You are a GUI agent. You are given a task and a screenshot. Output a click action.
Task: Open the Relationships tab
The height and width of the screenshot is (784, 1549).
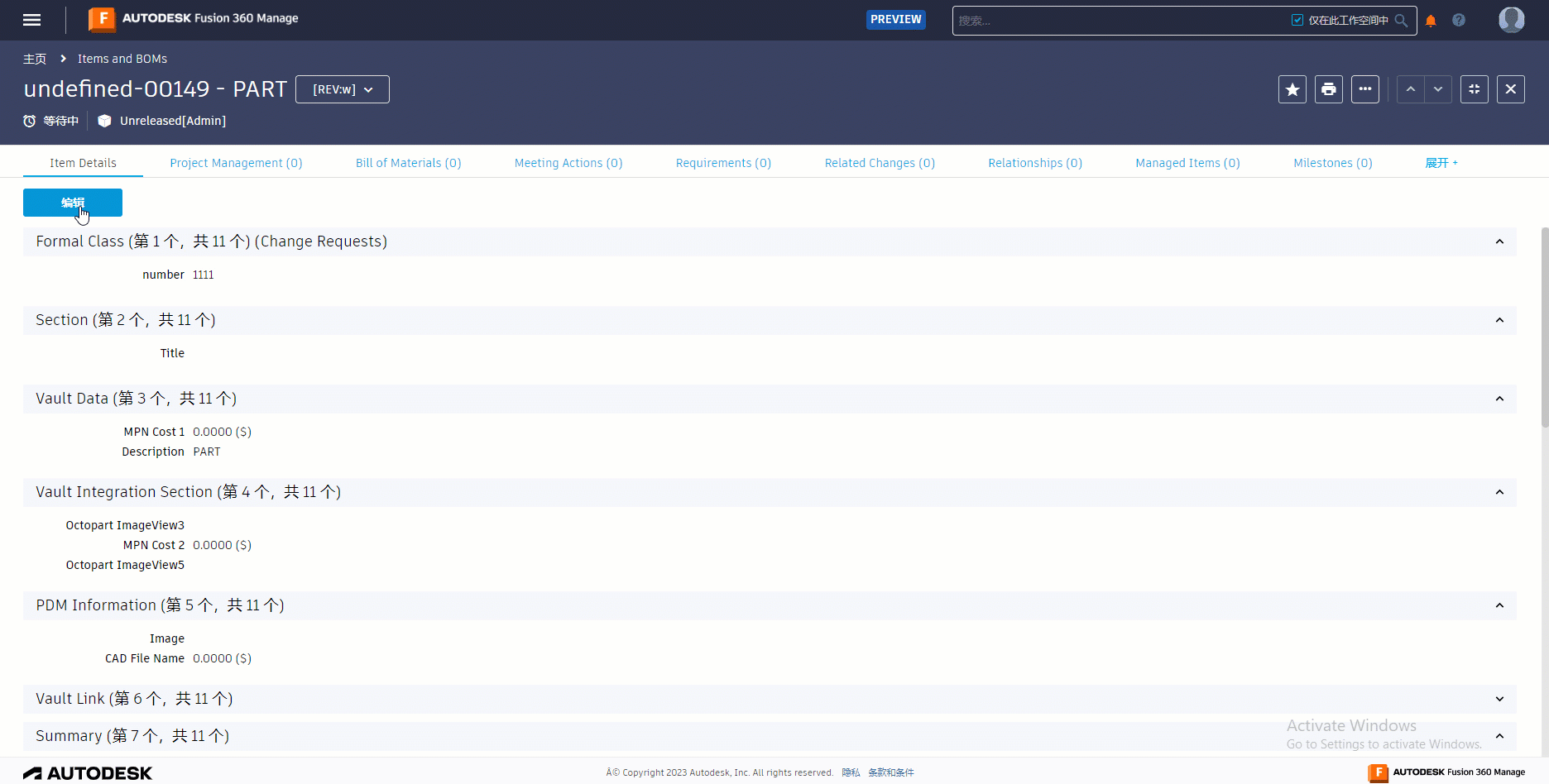point(1035,163)
